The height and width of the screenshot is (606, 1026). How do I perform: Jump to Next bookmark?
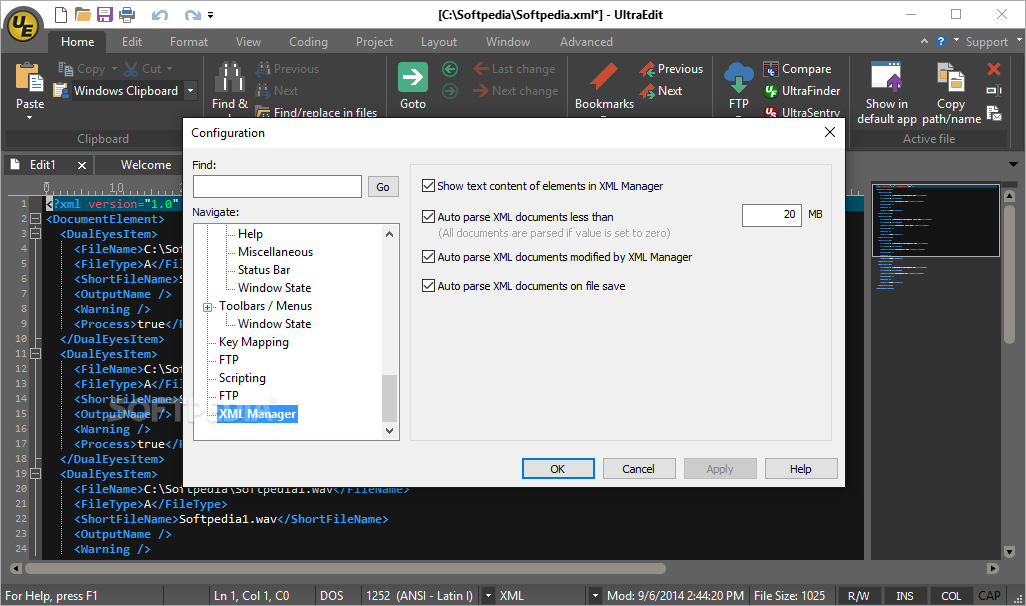click(661, 91)
